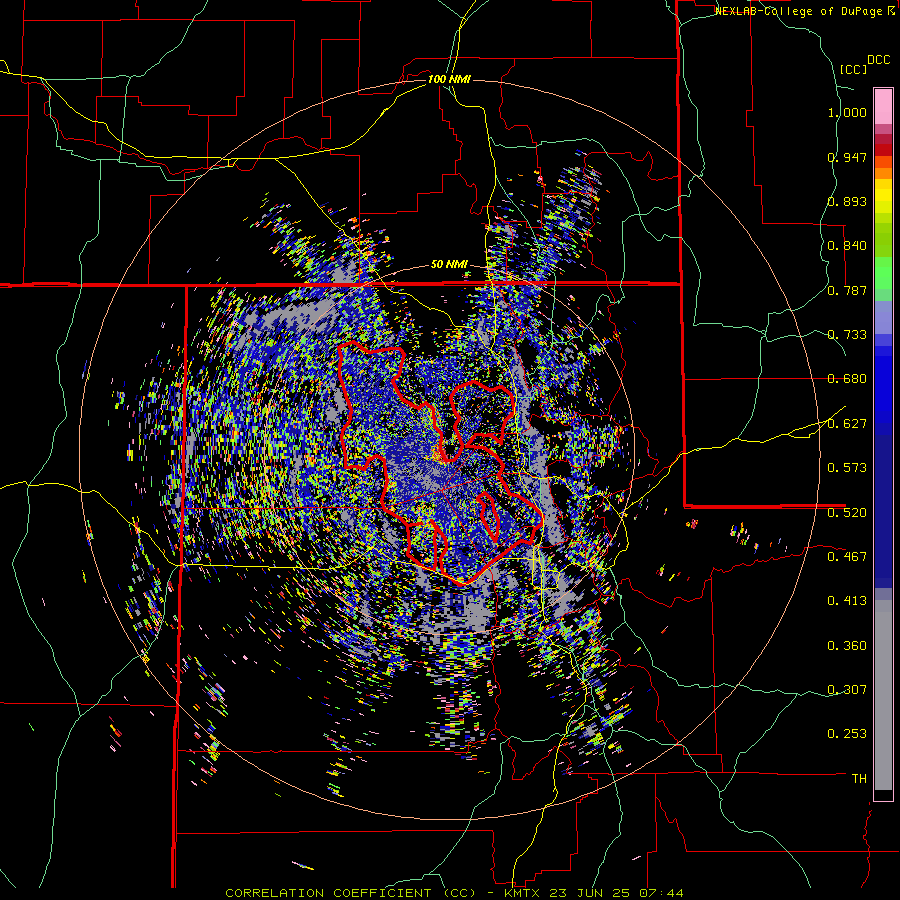
Task: Click the 0.520 legend value
Action: point(847,512)
